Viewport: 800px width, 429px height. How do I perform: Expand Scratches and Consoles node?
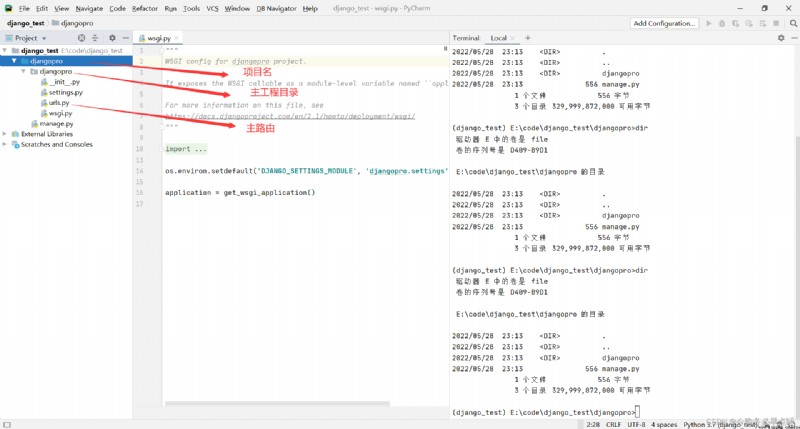click(5, 144)
